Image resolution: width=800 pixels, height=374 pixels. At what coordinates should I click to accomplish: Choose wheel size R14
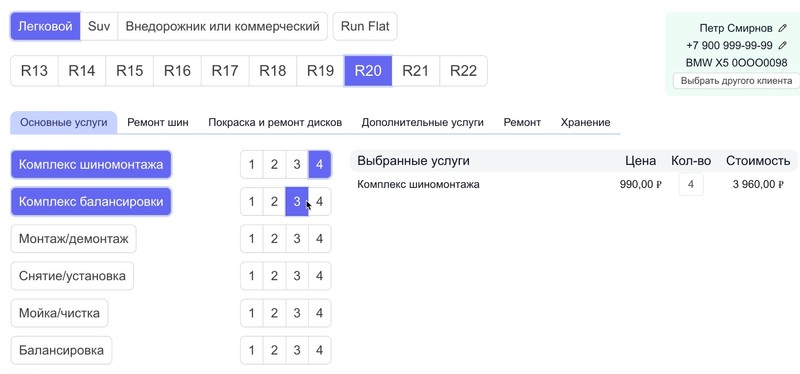[82, 71]
